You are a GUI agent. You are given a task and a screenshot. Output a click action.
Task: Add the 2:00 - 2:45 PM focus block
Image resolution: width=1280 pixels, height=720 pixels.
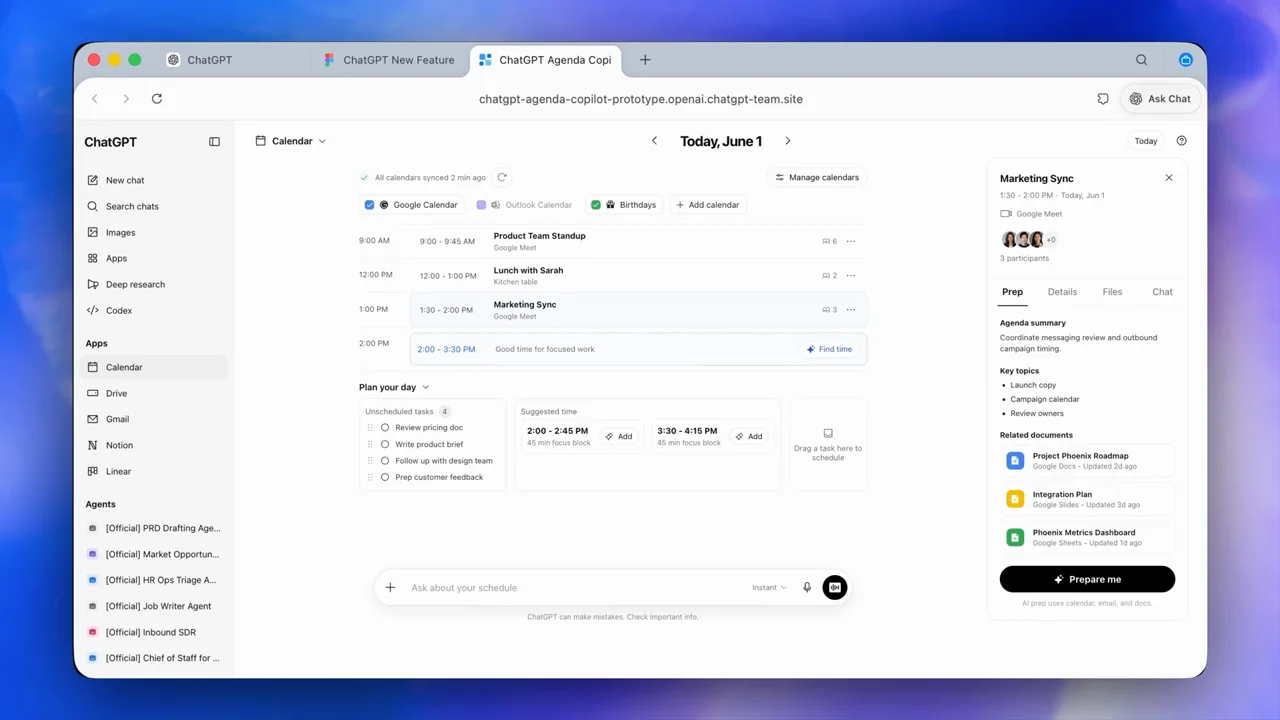coord(619,436)
